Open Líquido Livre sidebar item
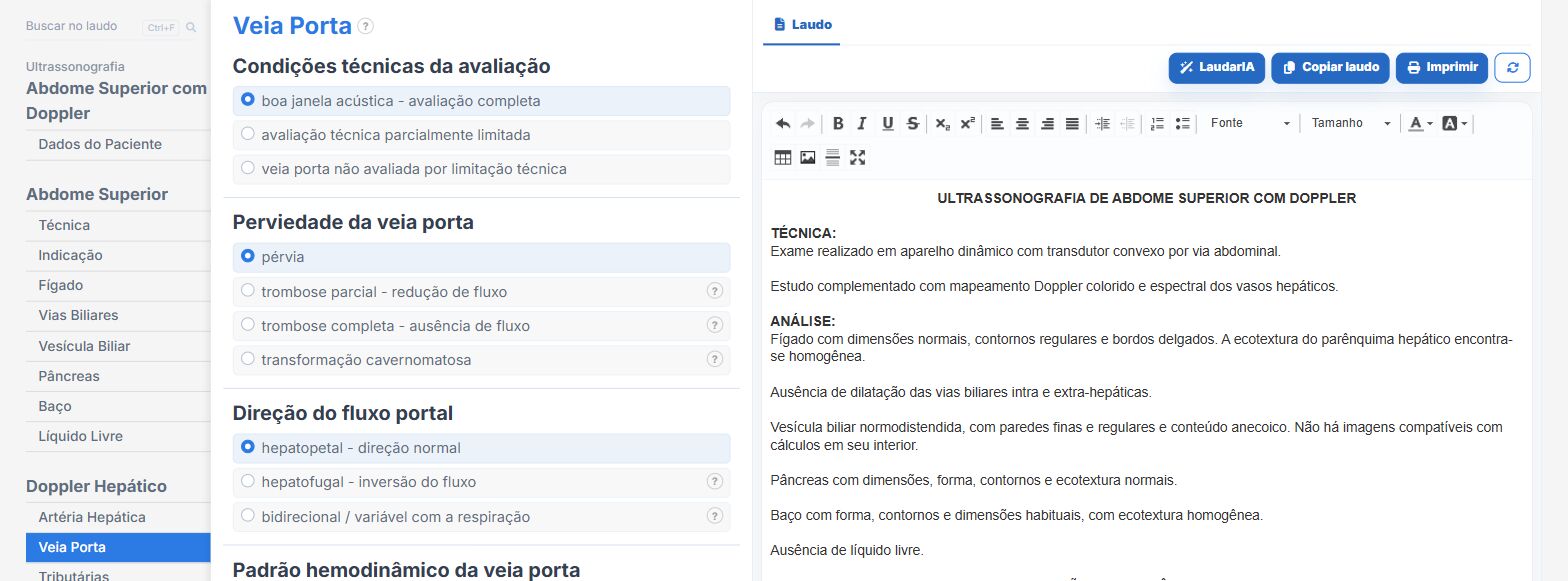 point(118,436)
